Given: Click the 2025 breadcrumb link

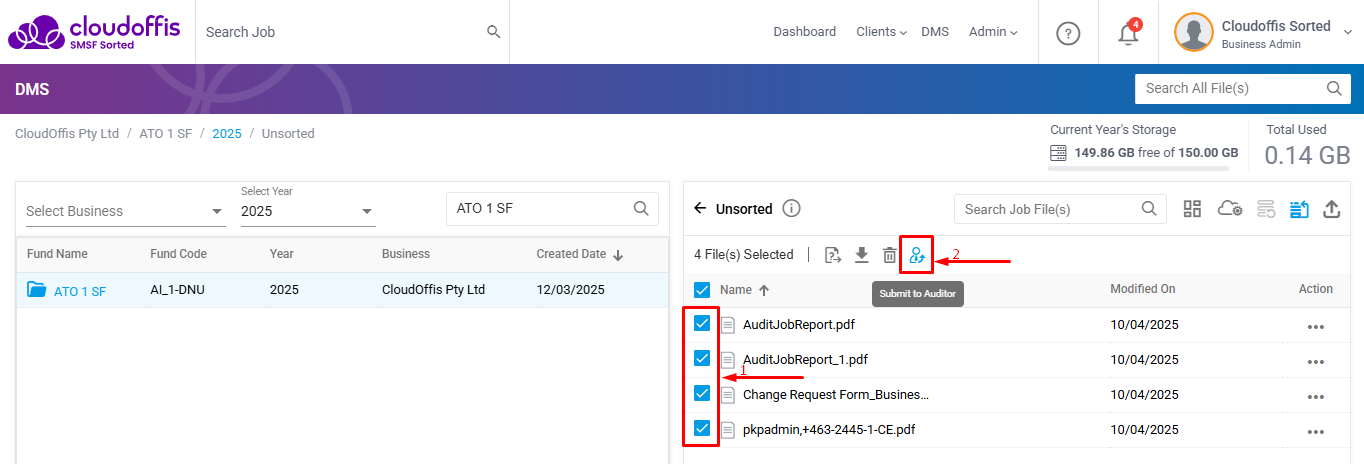Looking at the screenshot, I should pyautogui.click(x=226, y=134).
